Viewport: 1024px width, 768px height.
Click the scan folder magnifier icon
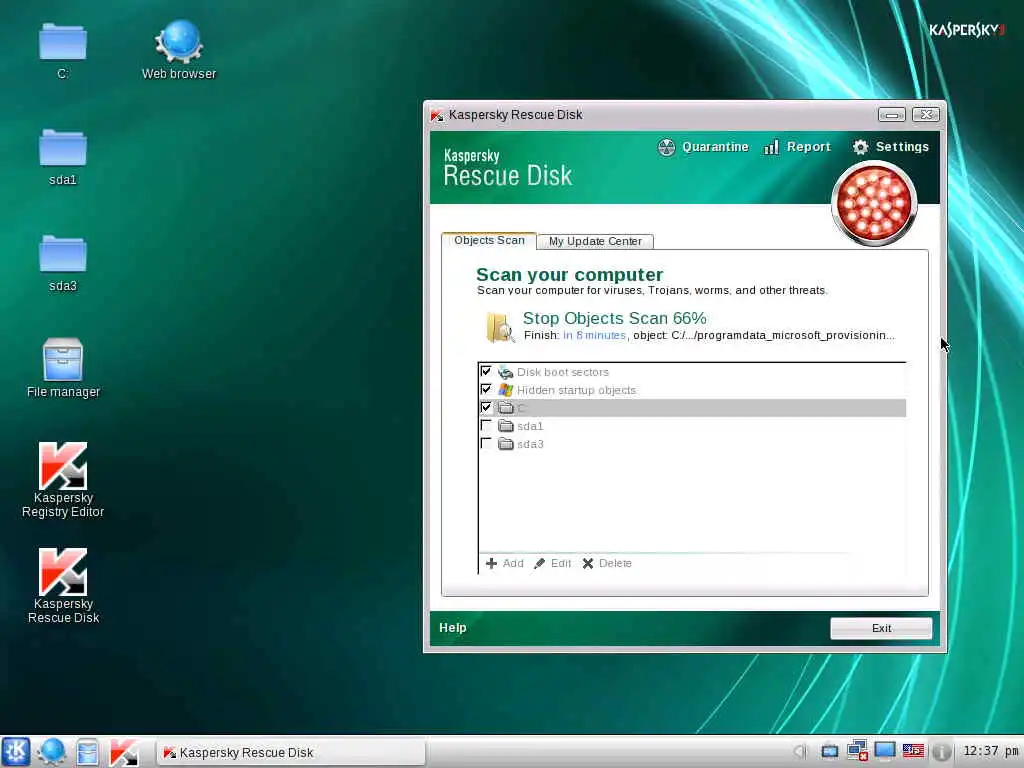click(500, 327)
